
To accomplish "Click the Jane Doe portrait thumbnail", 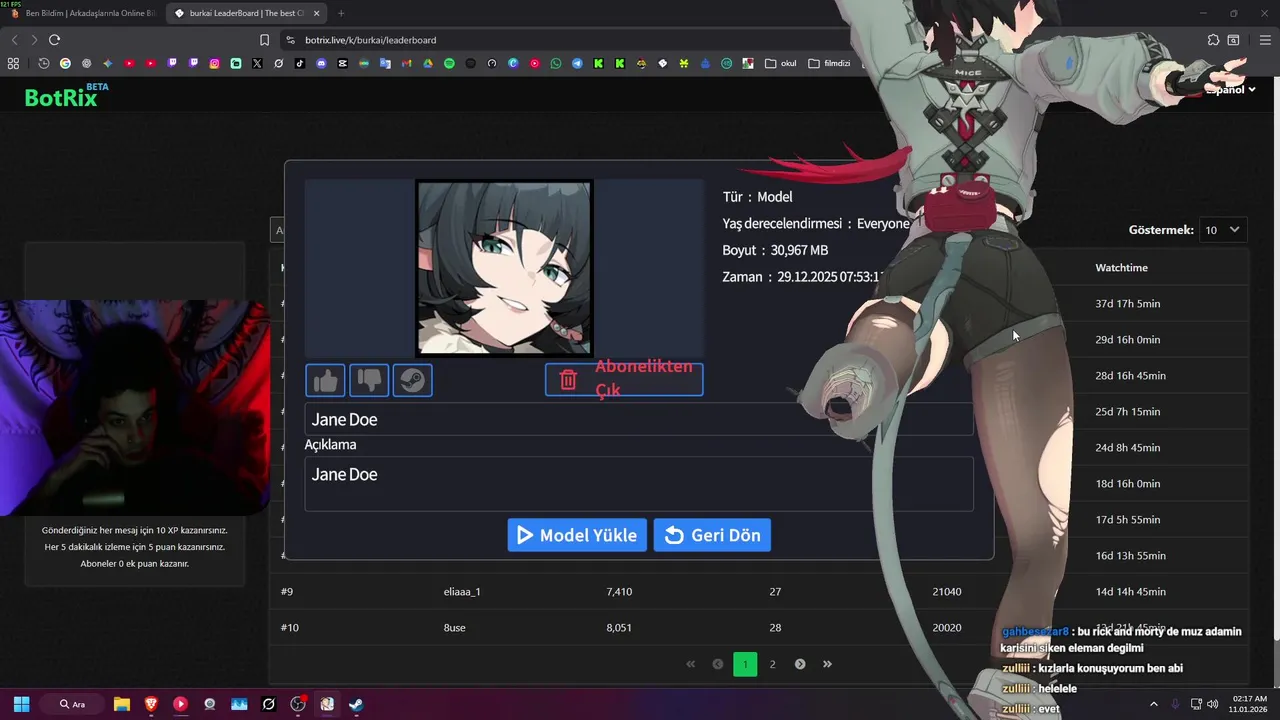I will click(x=504, y=268).
